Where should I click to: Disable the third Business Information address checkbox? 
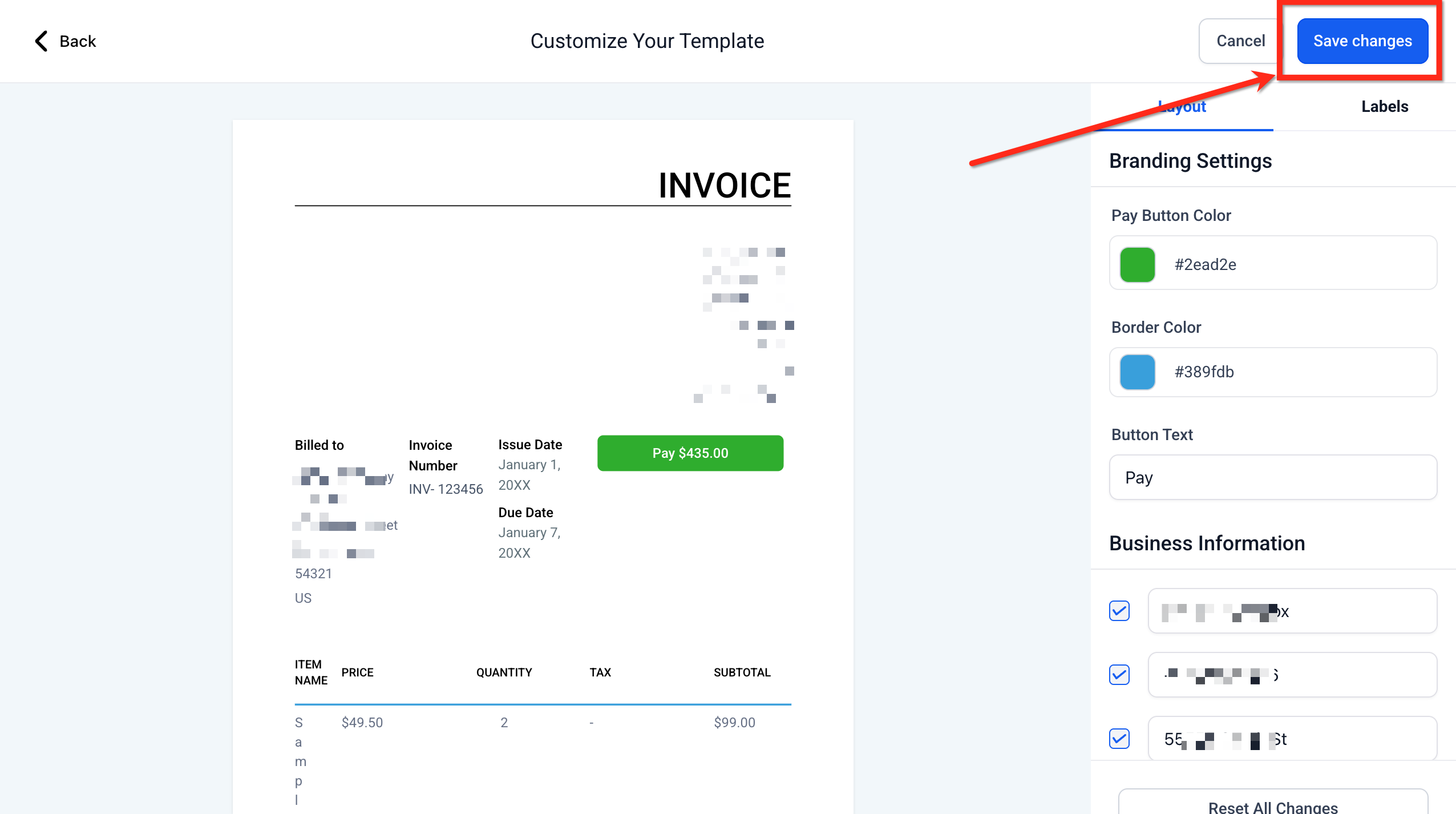(x=1119, y=739)
